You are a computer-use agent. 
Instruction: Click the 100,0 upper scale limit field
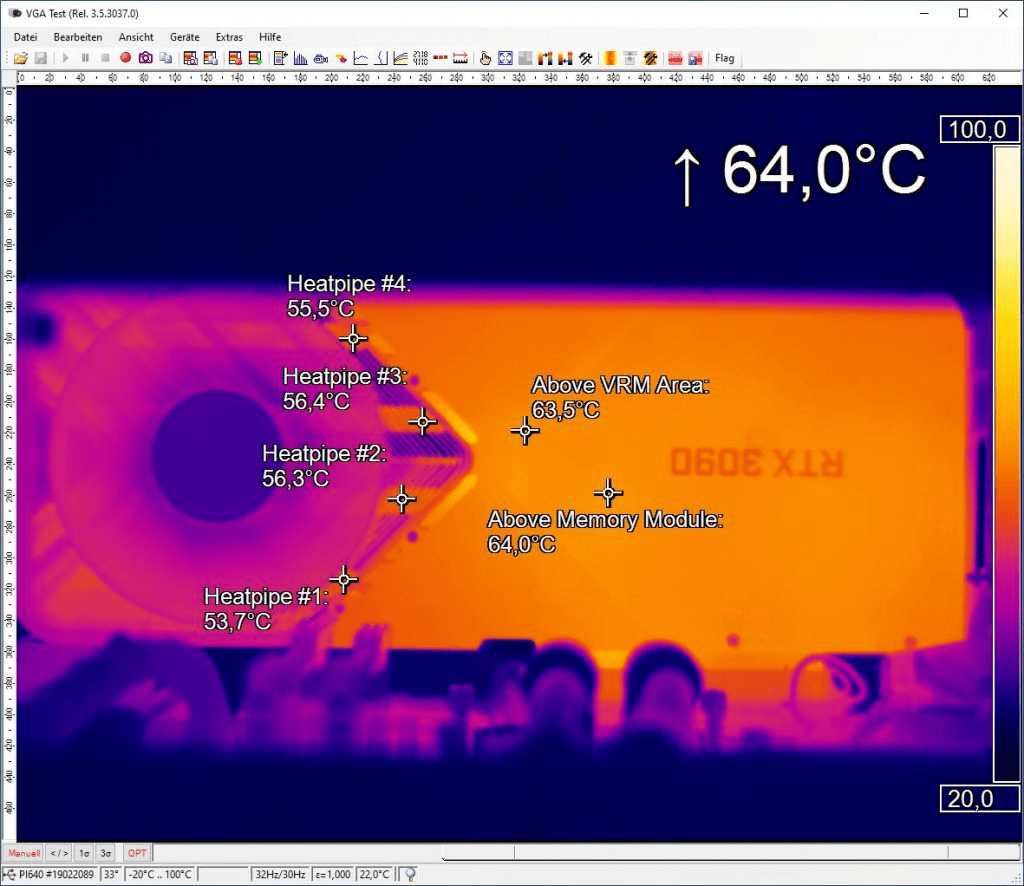979,129
